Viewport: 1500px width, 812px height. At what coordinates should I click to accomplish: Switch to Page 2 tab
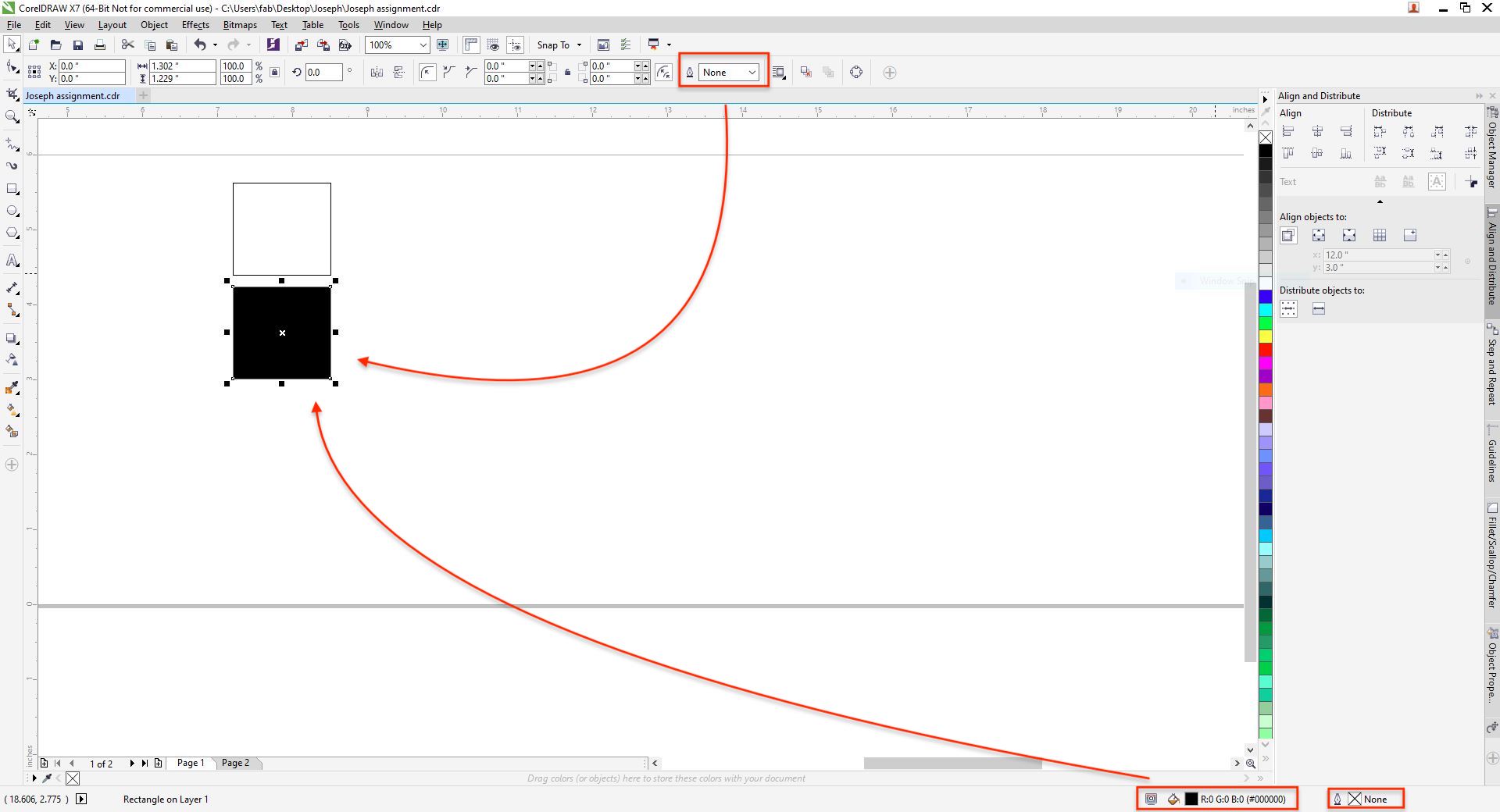pos(236,763)
